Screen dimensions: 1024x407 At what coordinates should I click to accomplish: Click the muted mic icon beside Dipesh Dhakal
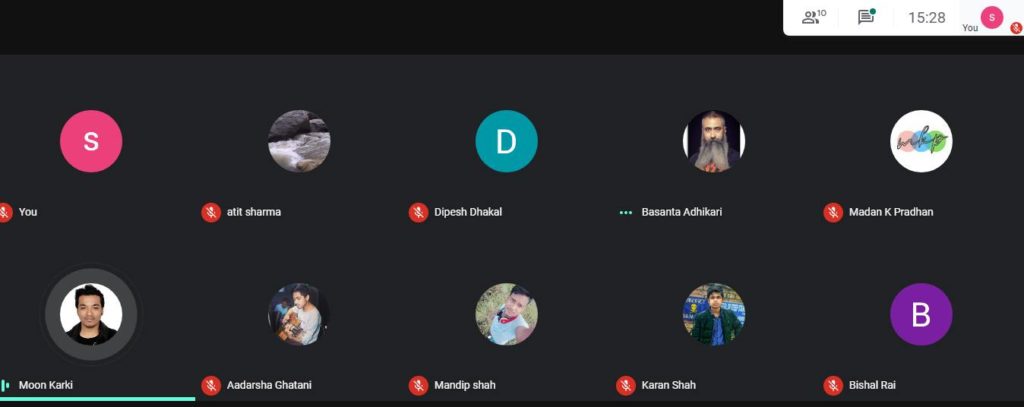click(x=418, y=212)
